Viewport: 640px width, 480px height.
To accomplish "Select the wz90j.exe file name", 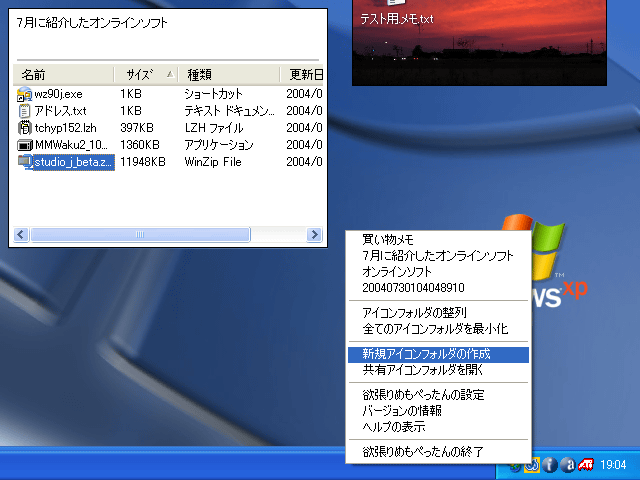I will tap(58, 94).
